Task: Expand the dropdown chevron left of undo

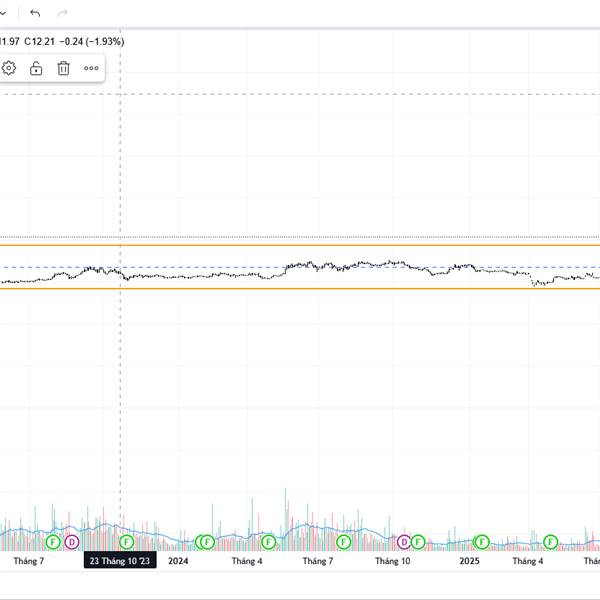Action: click(3, 13)
